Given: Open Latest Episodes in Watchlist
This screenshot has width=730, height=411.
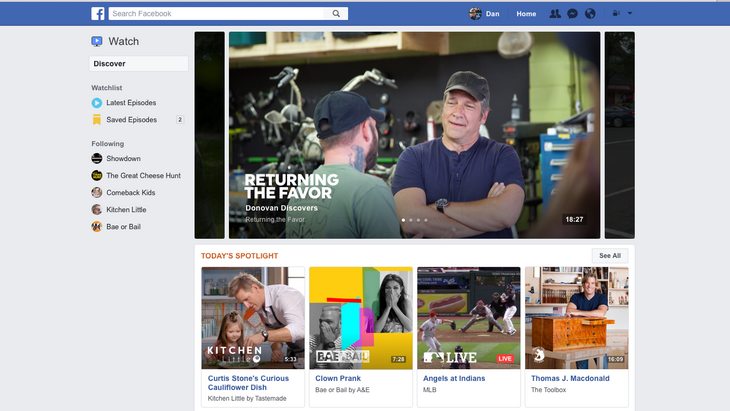Looking at the screenshot, I should (x=131, y=103).
